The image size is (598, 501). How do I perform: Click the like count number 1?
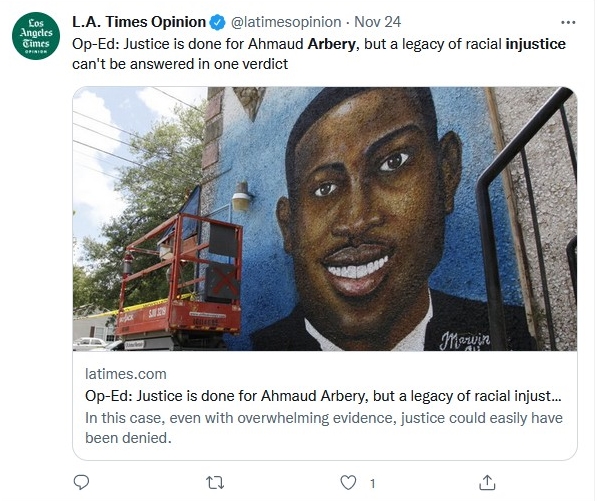[373, 484]
